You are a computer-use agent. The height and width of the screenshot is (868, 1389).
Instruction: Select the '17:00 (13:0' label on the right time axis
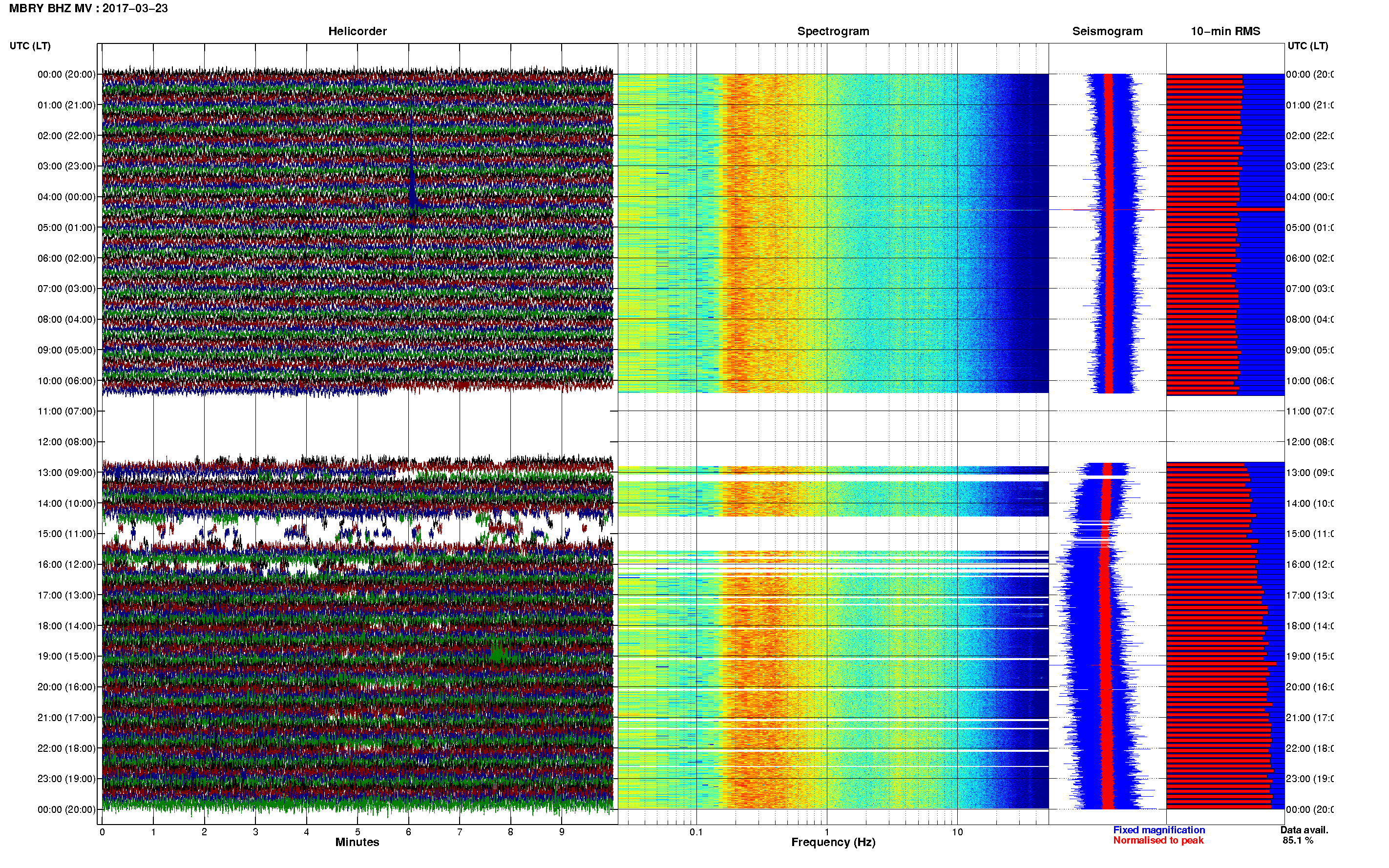coord(1310,595)
